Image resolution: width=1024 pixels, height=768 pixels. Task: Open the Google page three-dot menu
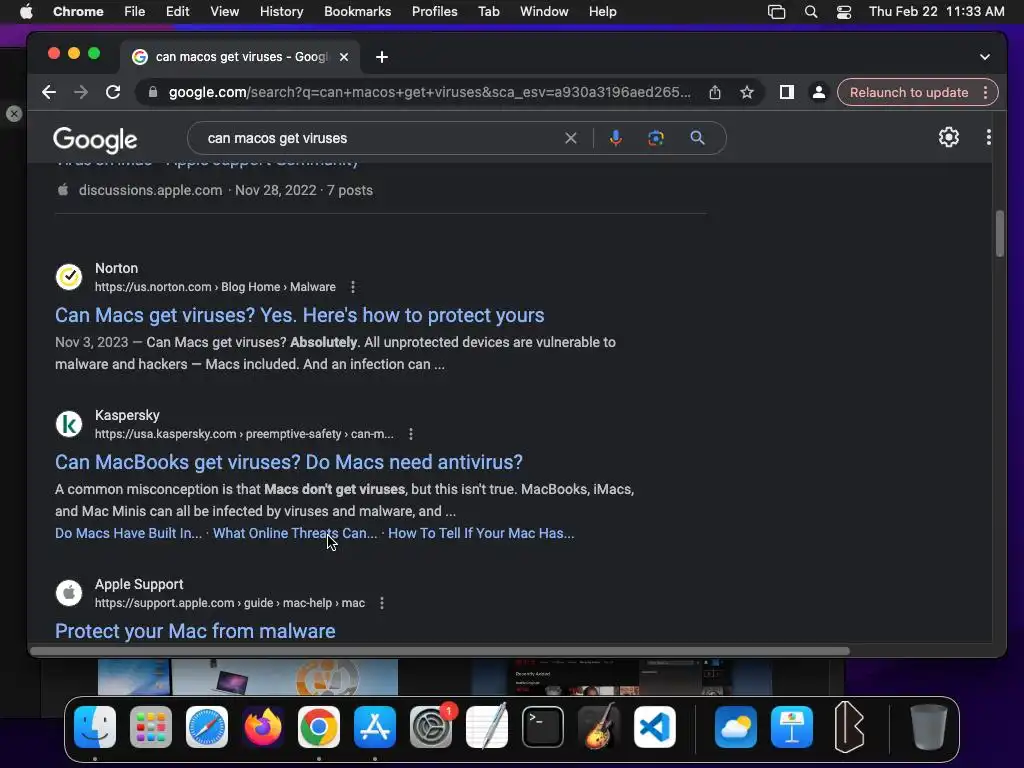tap(989, 137)
